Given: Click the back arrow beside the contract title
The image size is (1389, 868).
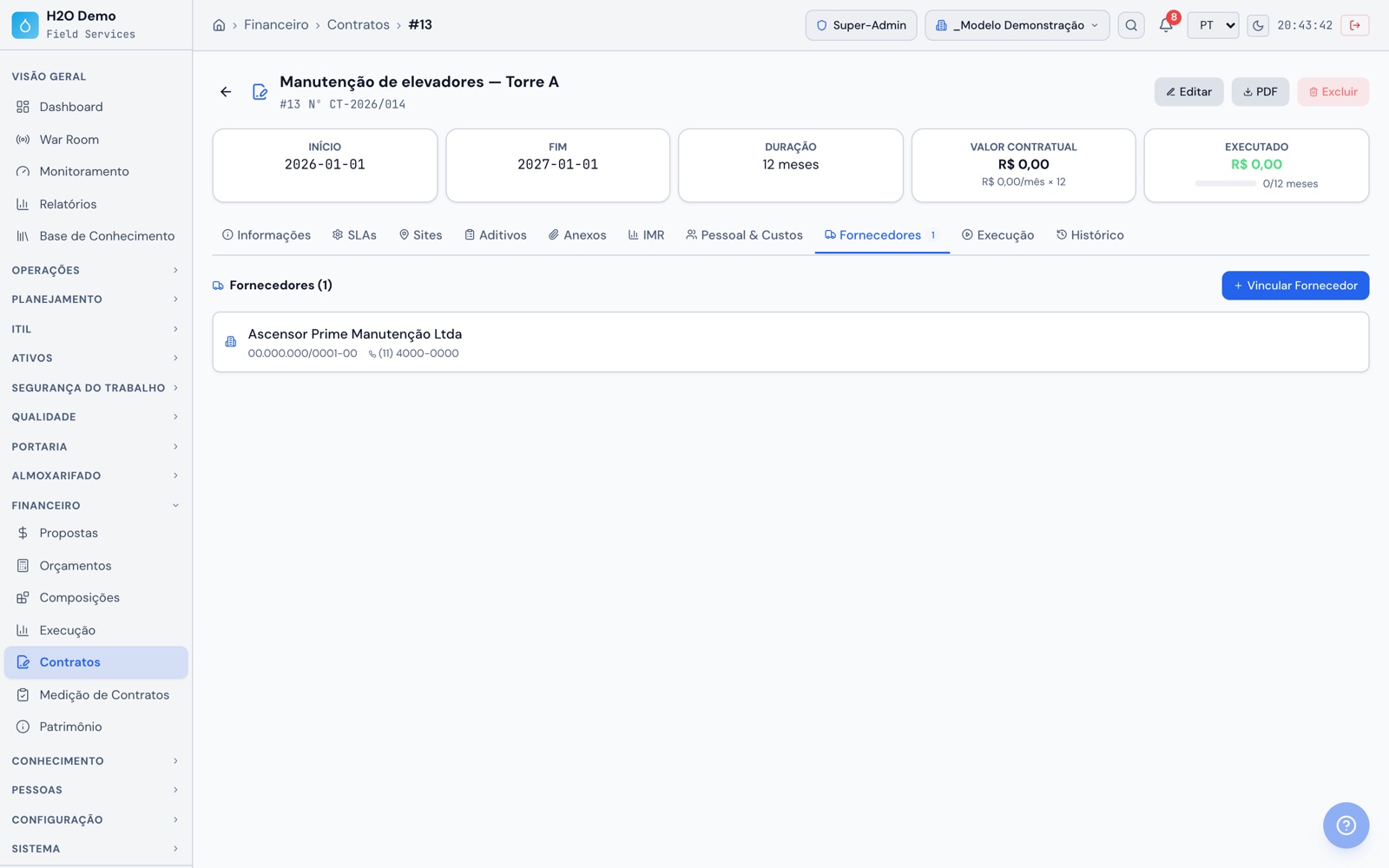Looking at the screenshot, I should [x=226, y=92].
